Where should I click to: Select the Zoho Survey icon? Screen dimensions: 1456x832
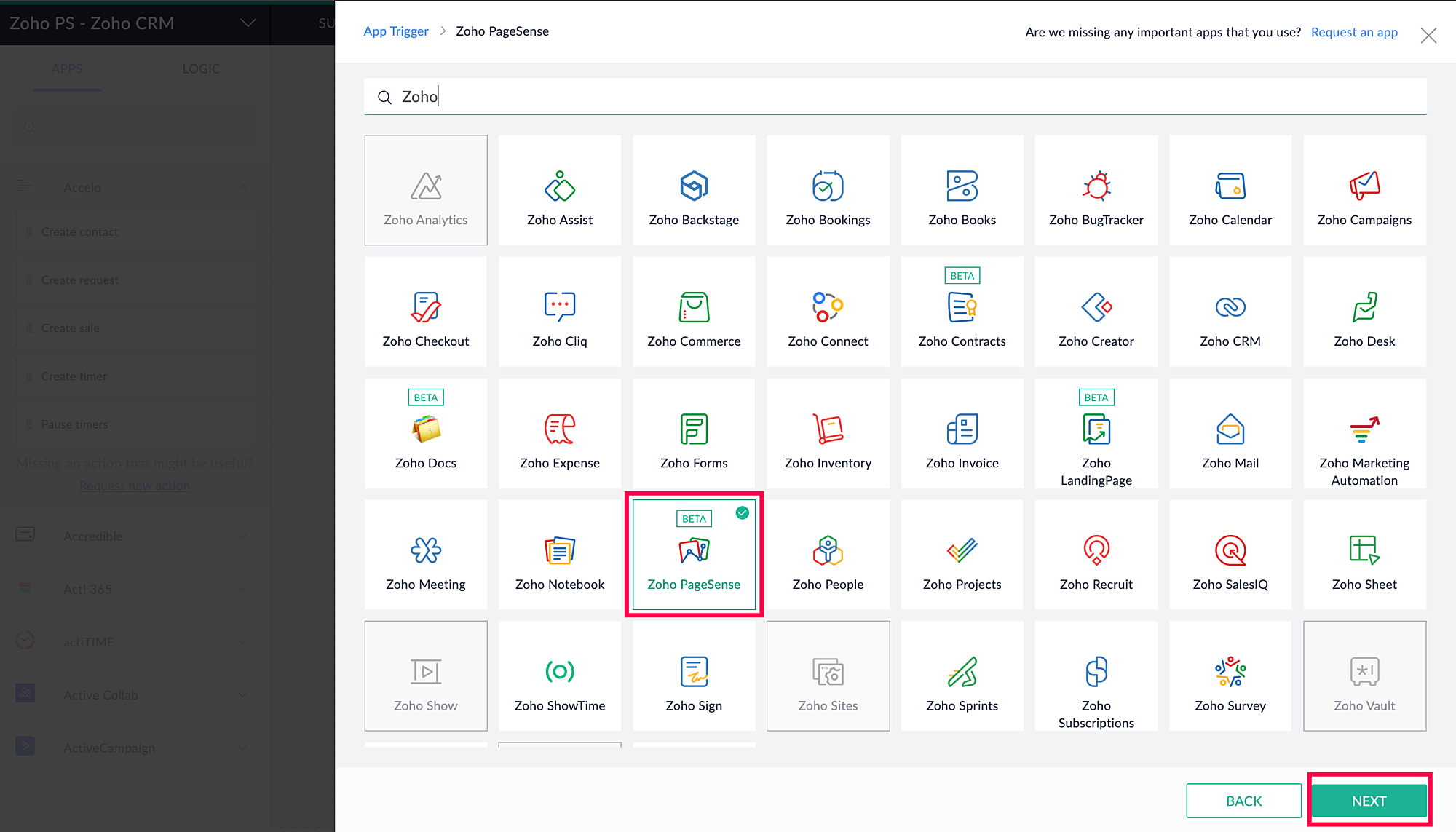(1230, 672)
